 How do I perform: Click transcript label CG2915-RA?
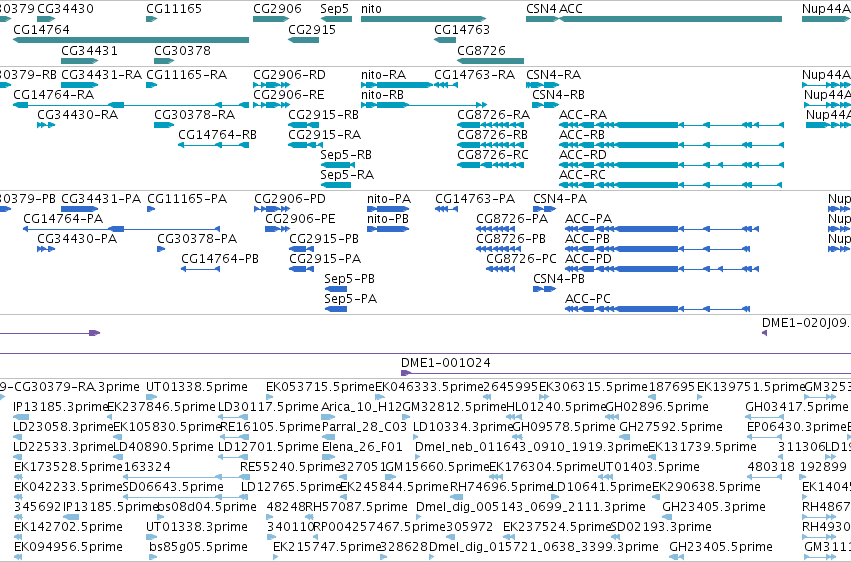point(325,135)
